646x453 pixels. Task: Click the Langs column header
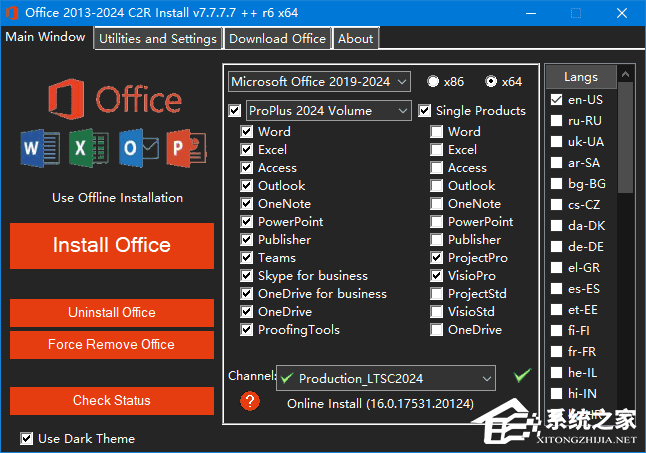tap(581, 77)
